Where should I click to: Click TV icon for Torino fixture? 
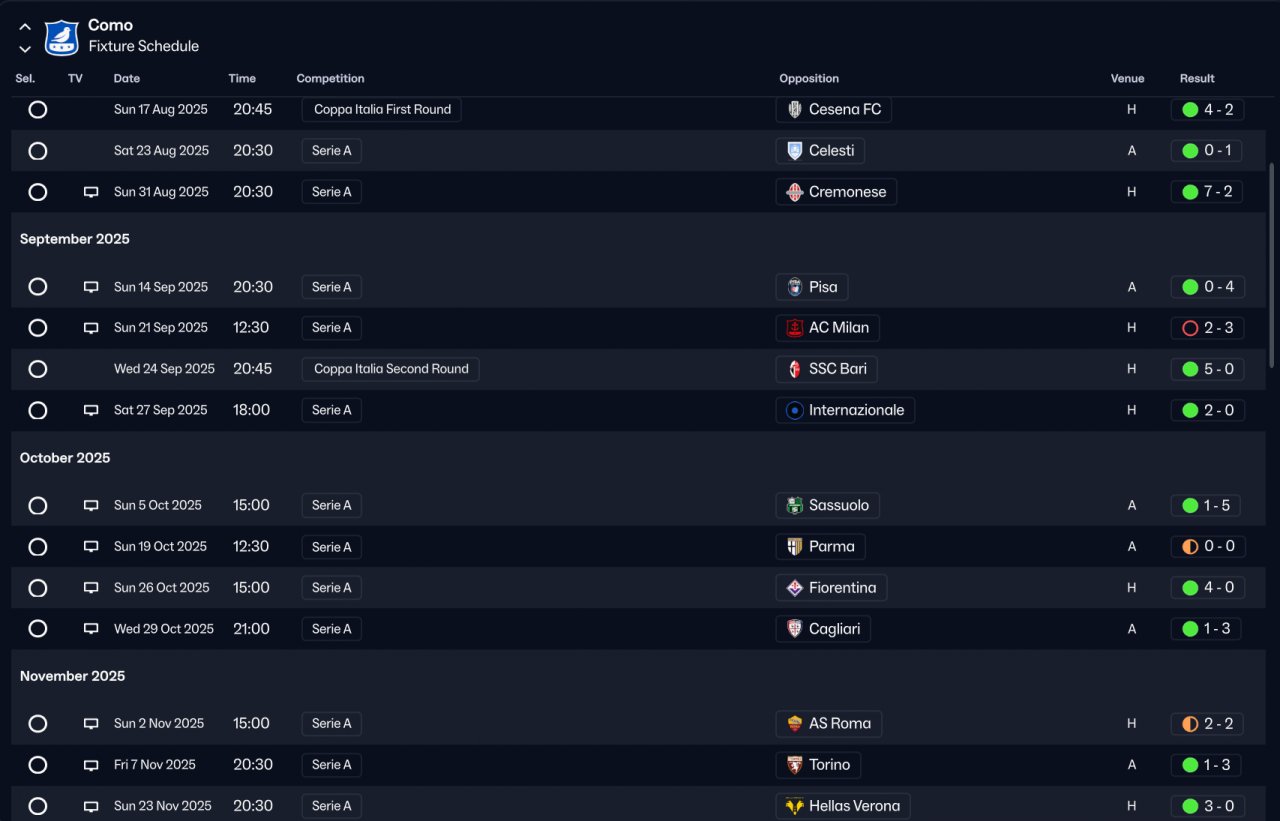click(x=91, y=765)
